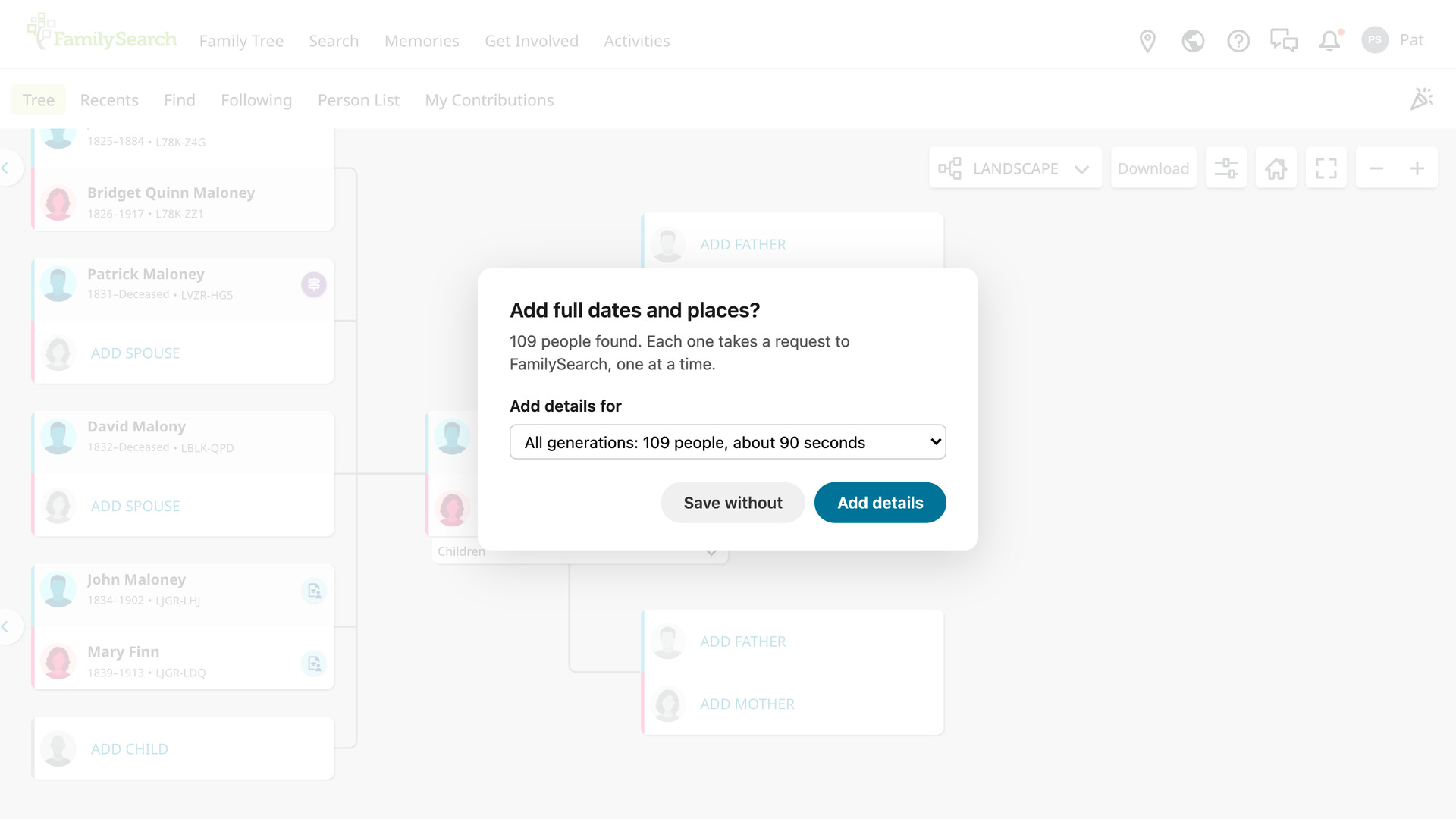Open the chat messages icon
This screenshot has height=819, width=1456.
point(1284,41)
